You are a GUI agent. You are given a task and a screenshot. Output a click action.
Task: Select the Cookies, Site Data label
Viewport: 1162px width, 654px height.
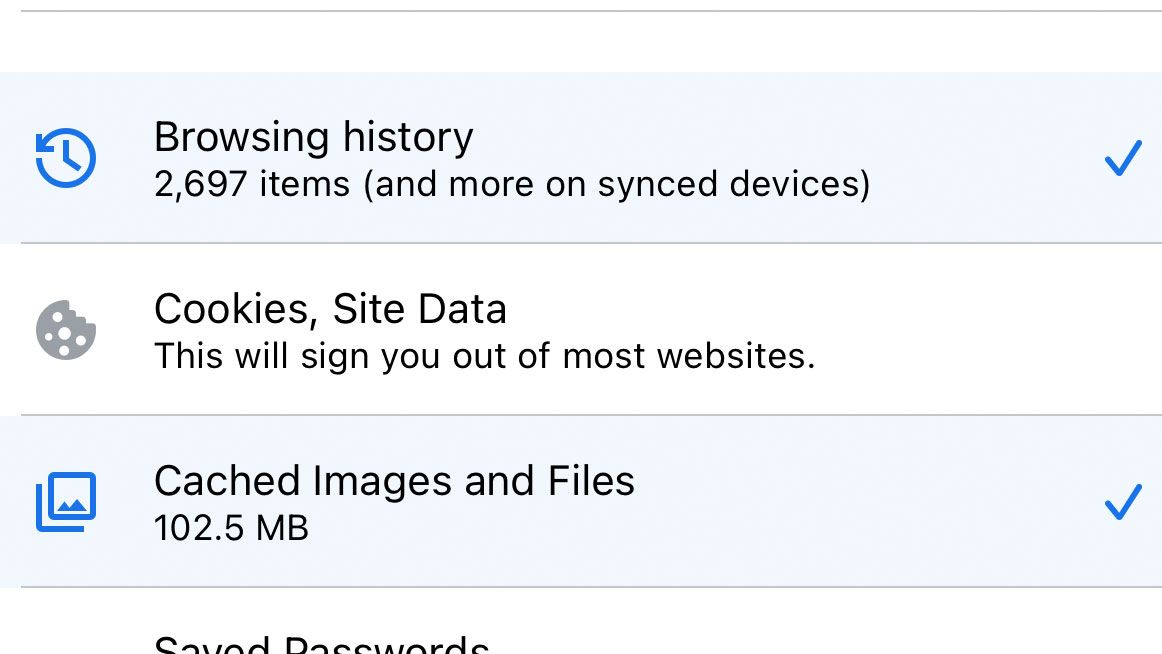click(330, 309)
